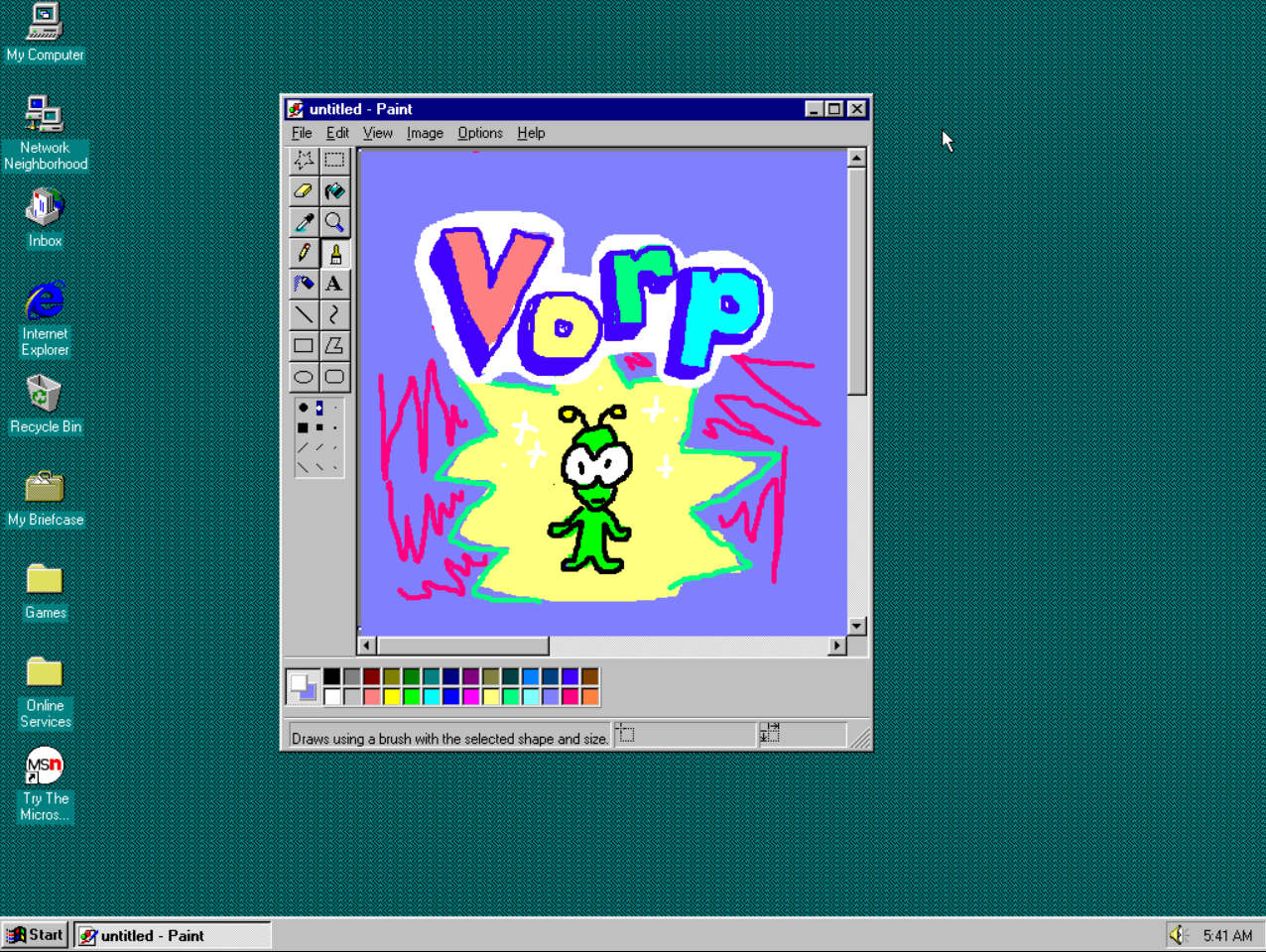Open the Games folder
This screenshot has height=952, width=1266.
[x=45, y=591]
